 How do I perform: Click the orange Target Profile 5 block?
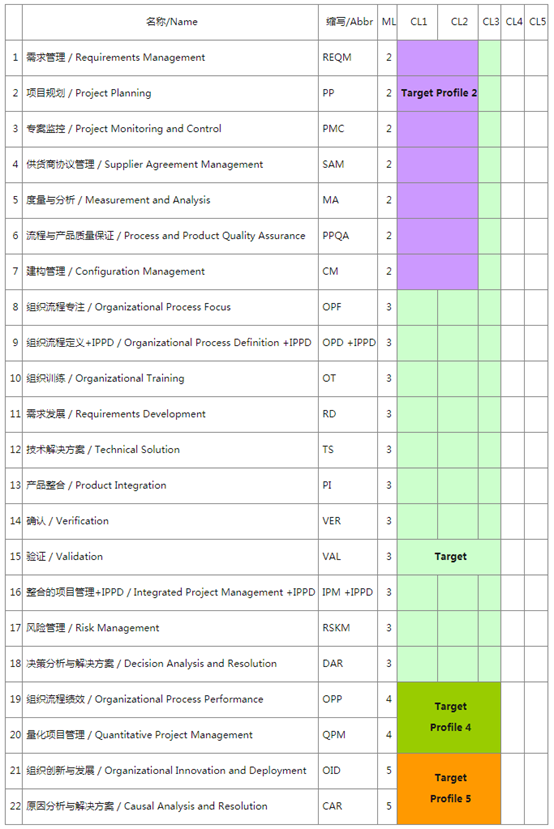[x=449, y=789]
